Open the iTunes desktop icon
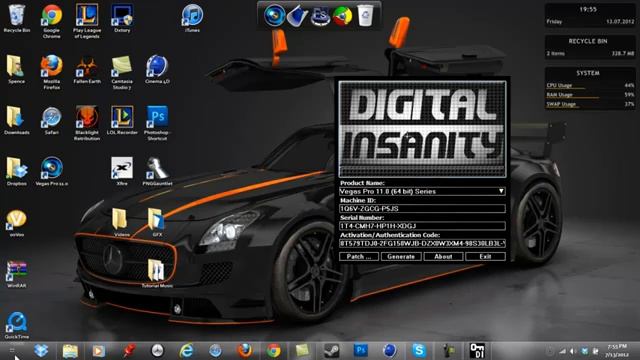This screenshot has height=360, width=640. click(192, 19)
